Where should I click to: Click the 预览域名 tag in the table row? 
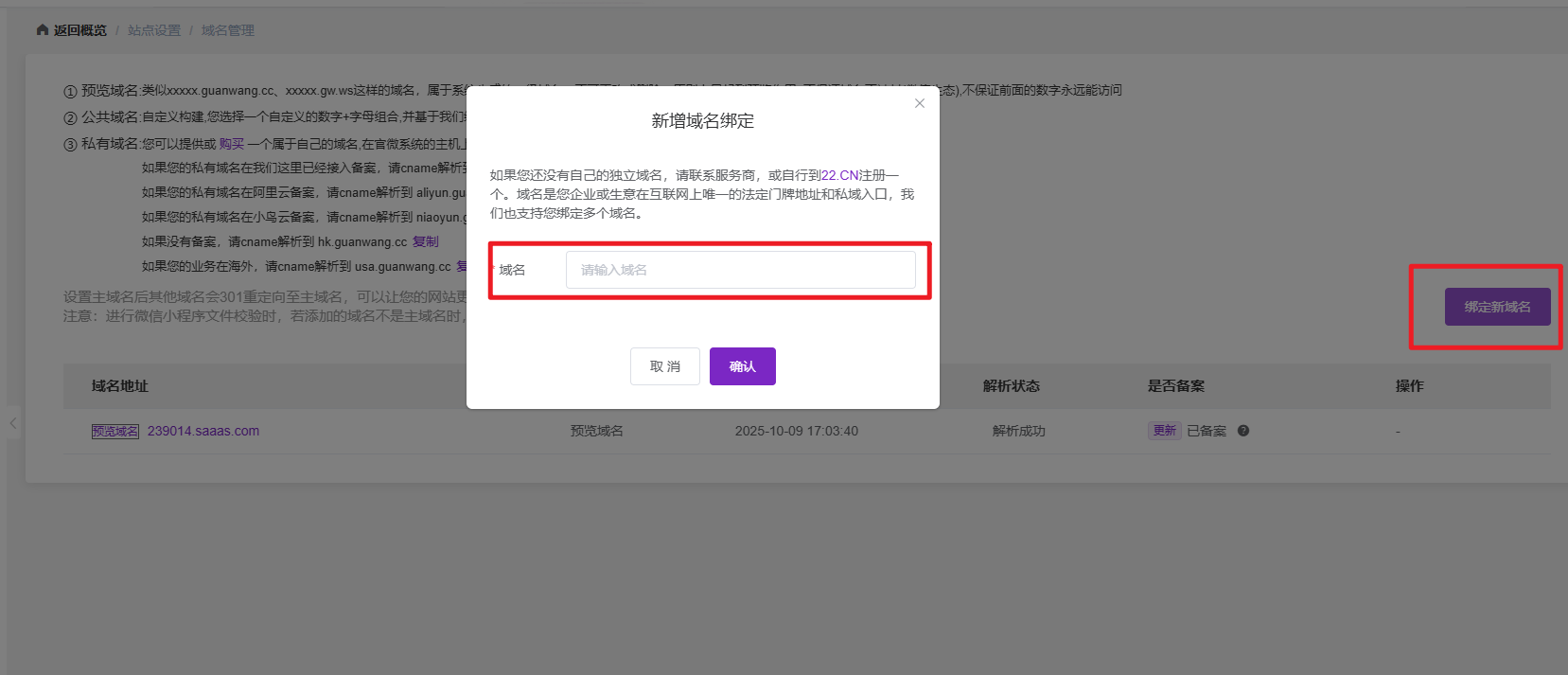coord(115,431)
